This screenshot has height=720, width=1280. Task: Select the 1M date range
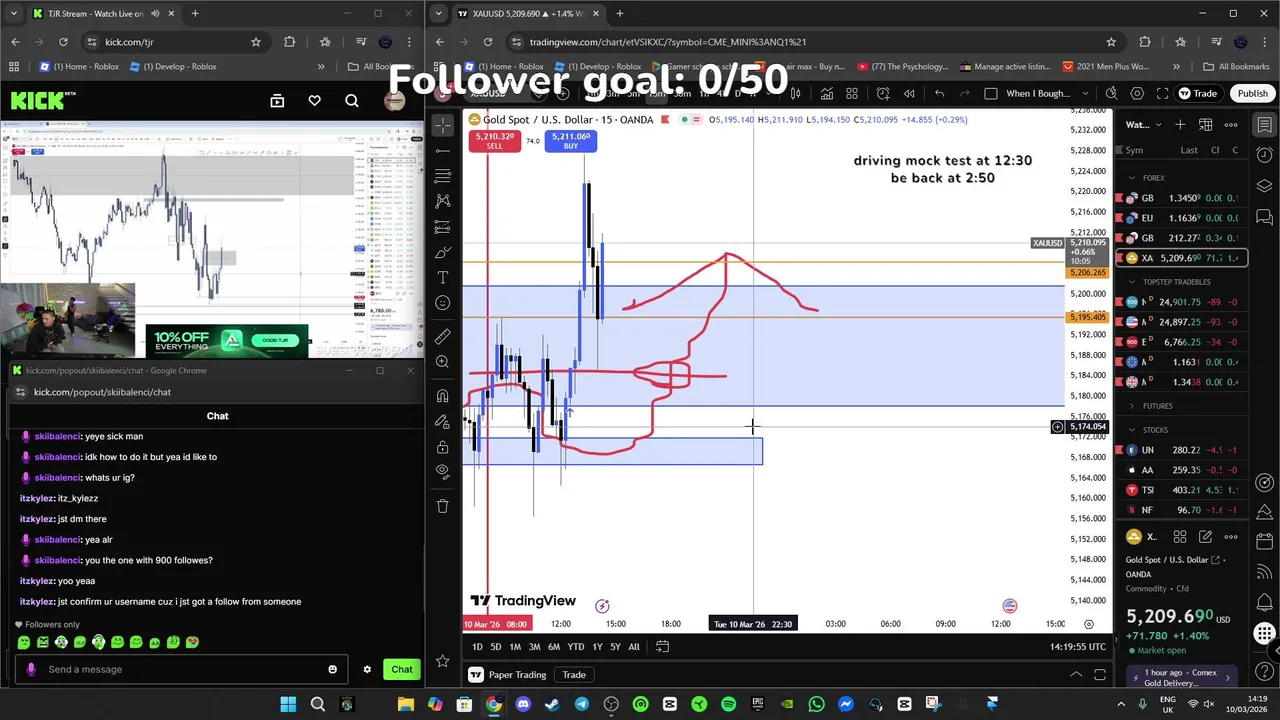[x=515, y=647]
